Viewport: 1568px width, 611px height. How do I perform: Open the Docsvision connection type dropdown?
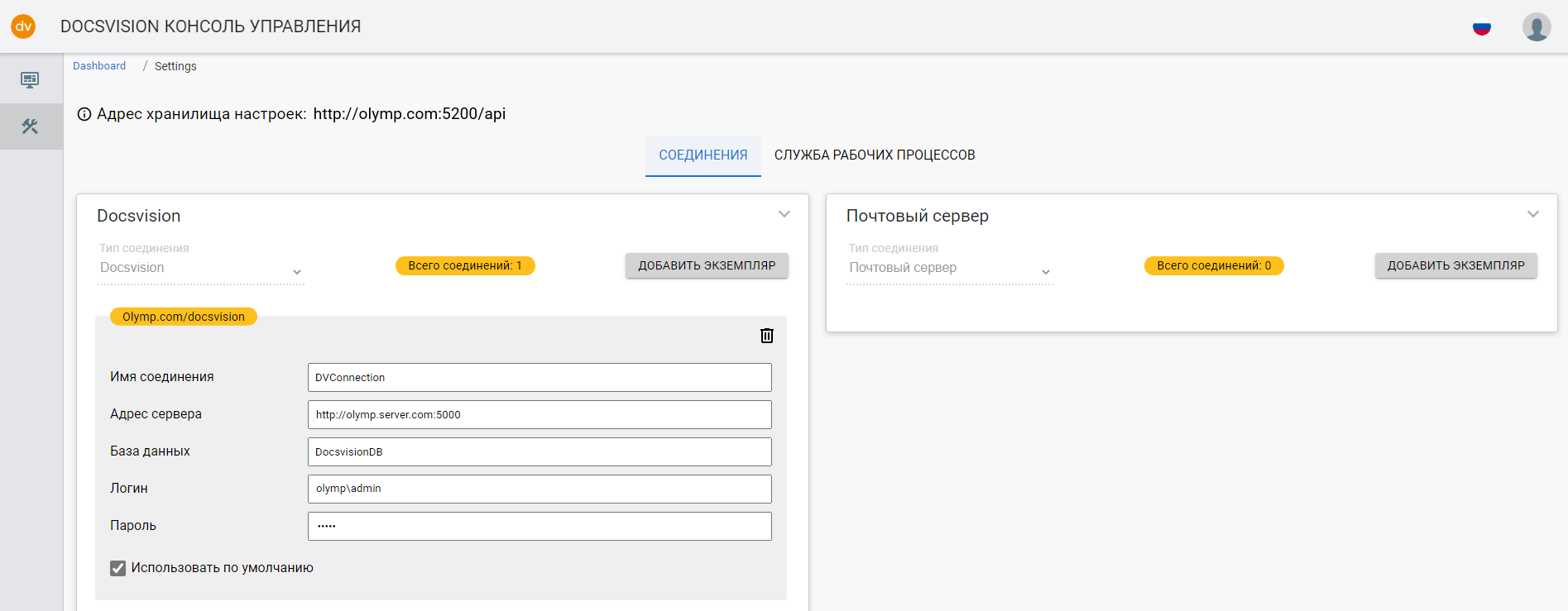click(201, 268)
